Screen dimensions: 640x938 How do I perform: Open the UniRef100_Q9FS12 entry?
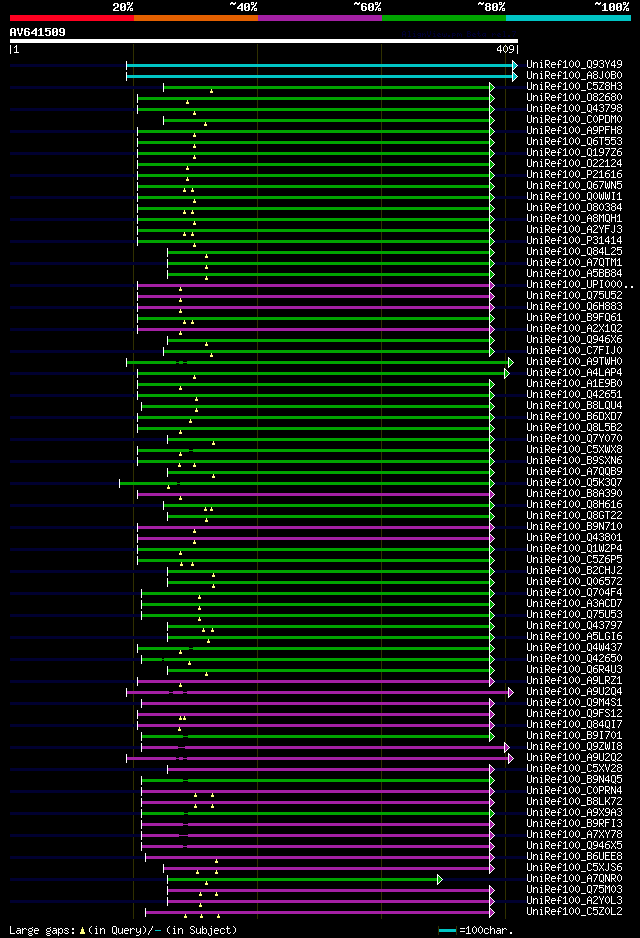(x=574, y=713)
